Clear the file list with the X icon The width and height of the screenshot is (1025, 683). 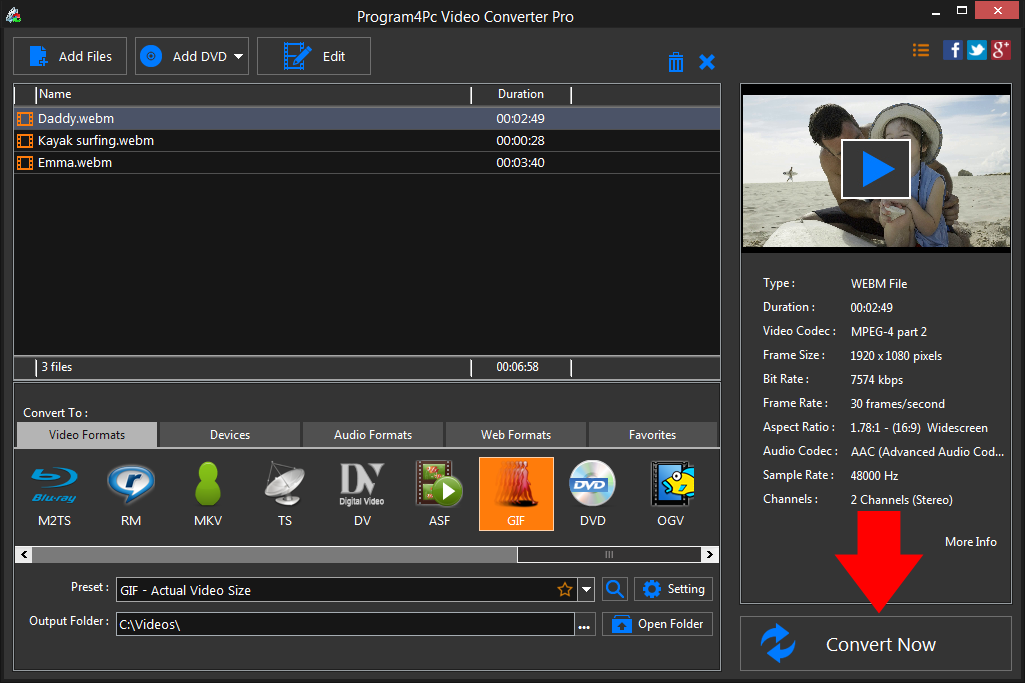pyautogui.click(x=707, y=61)
